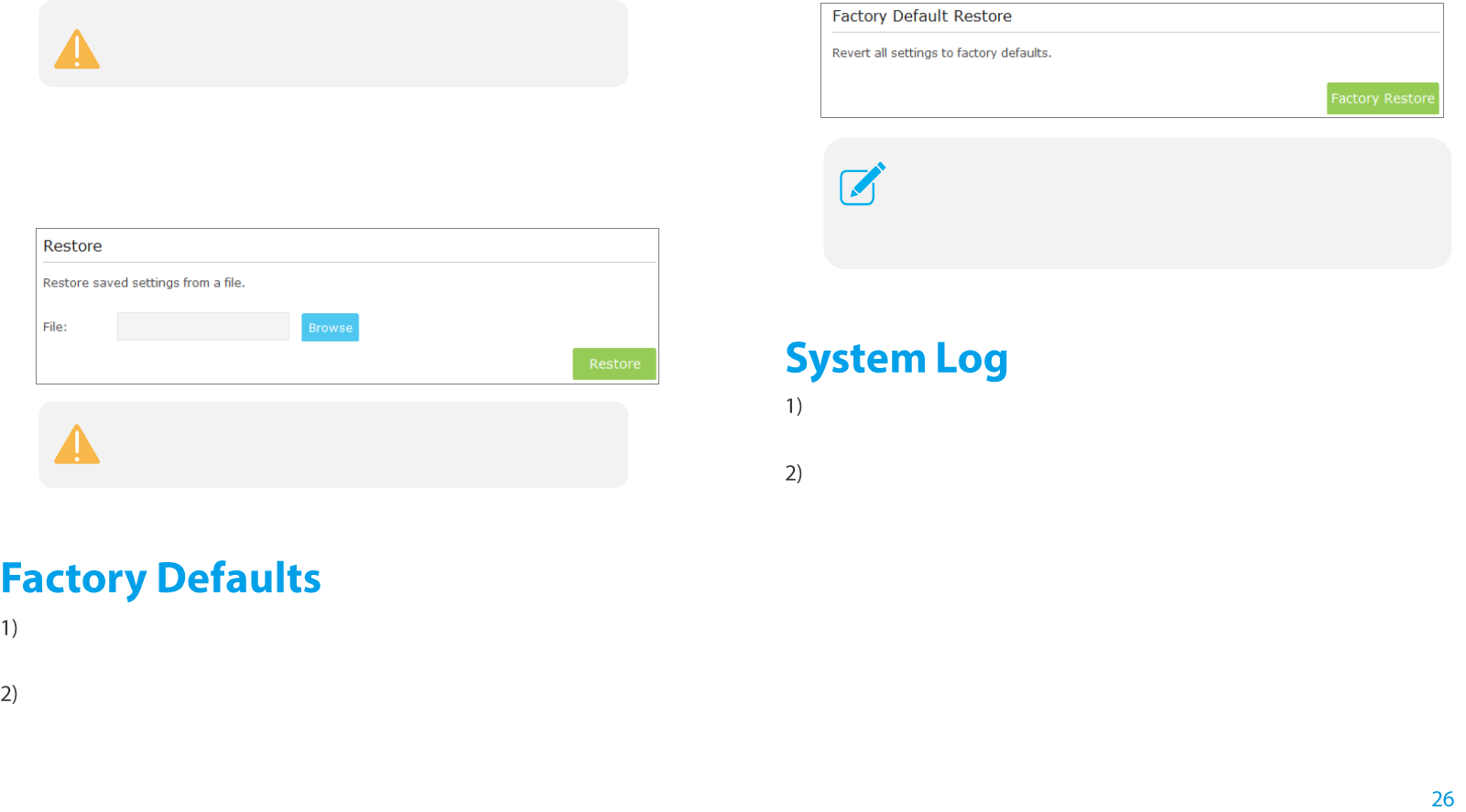Click the warning triangle below Restore panel

(x=77, y=444)
